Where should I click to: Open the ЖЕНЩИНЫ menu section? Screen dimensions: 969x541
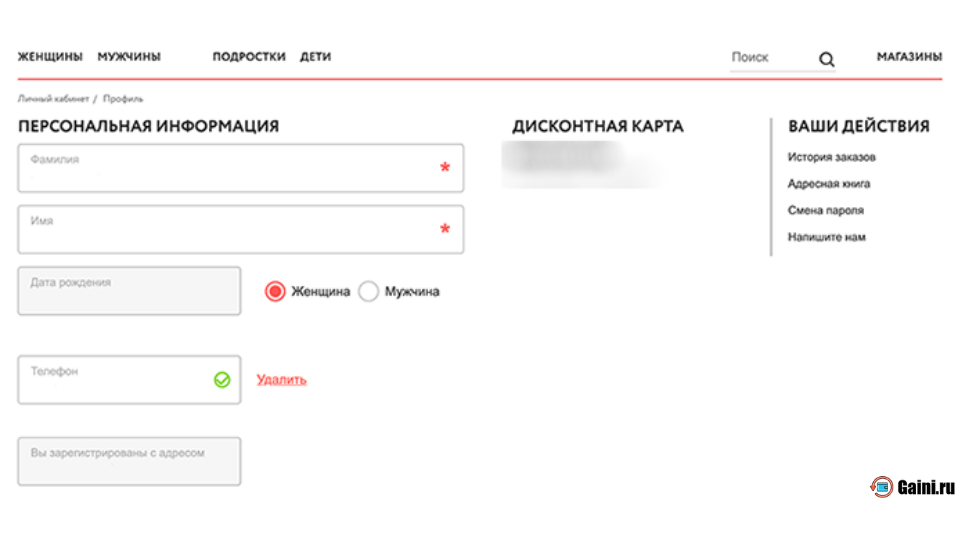50,57
